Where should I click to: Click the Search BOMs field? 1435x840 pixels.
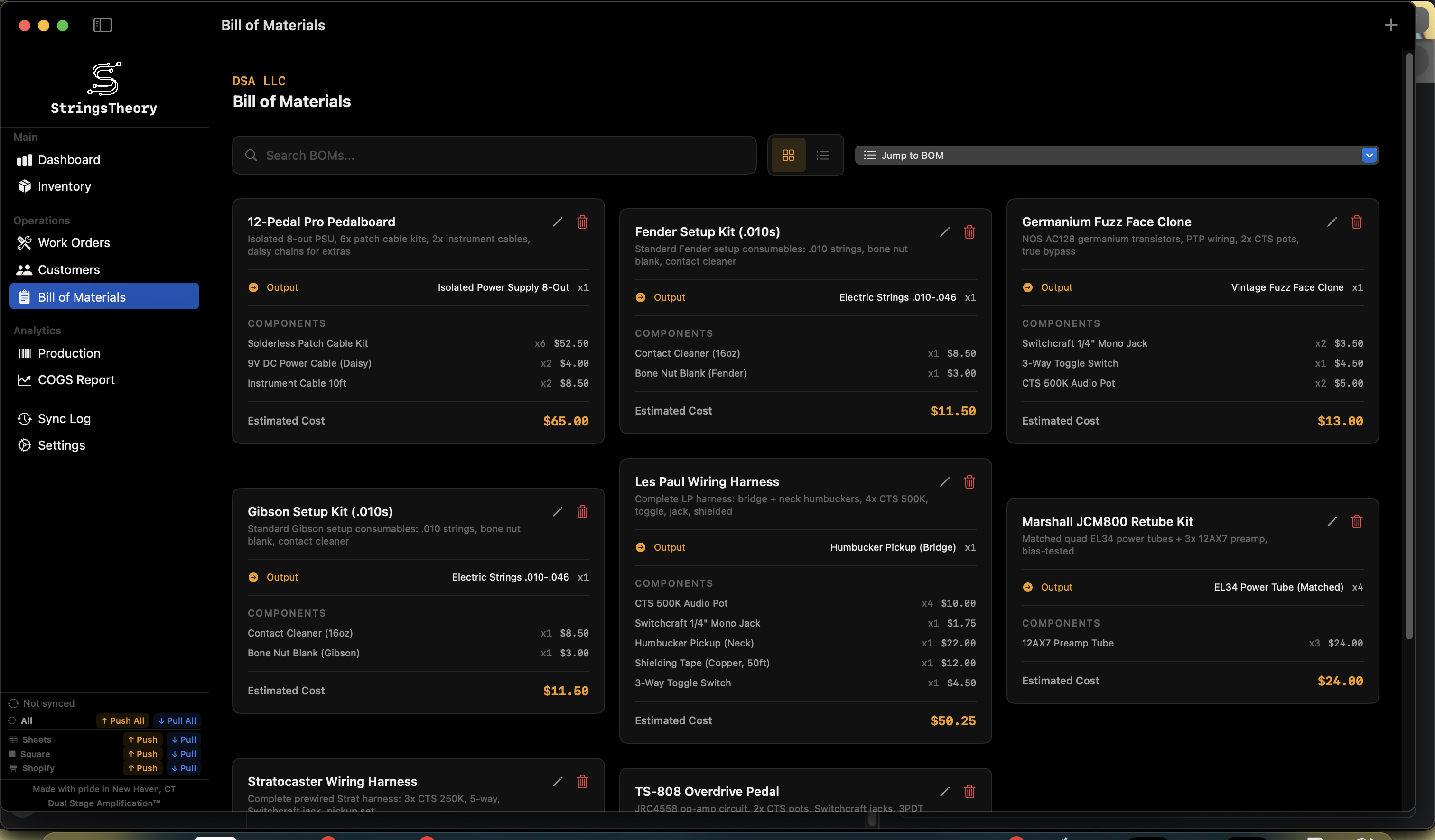click(x=494, y=156)
